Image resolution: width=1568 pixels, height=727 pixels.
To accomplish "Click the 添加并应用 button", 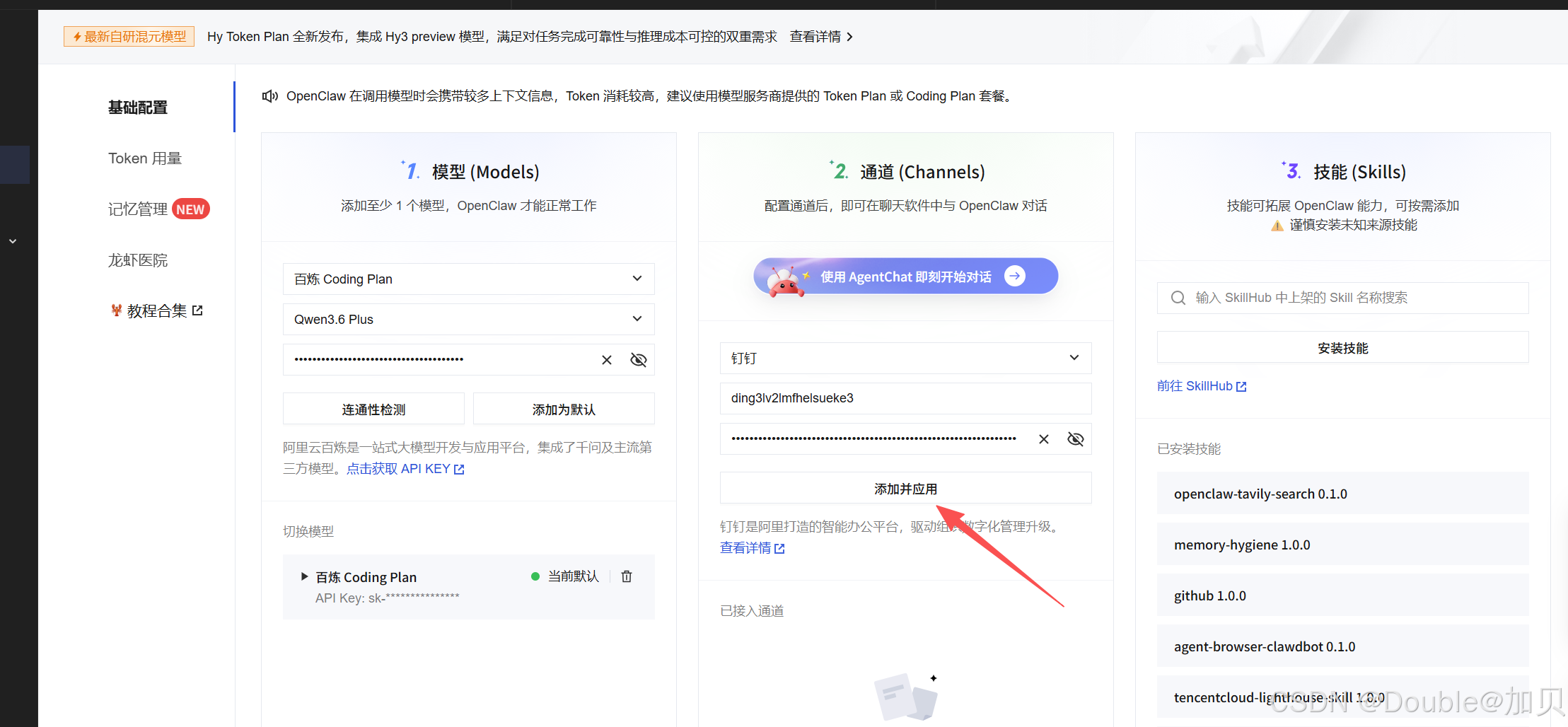I will [905, 488].
